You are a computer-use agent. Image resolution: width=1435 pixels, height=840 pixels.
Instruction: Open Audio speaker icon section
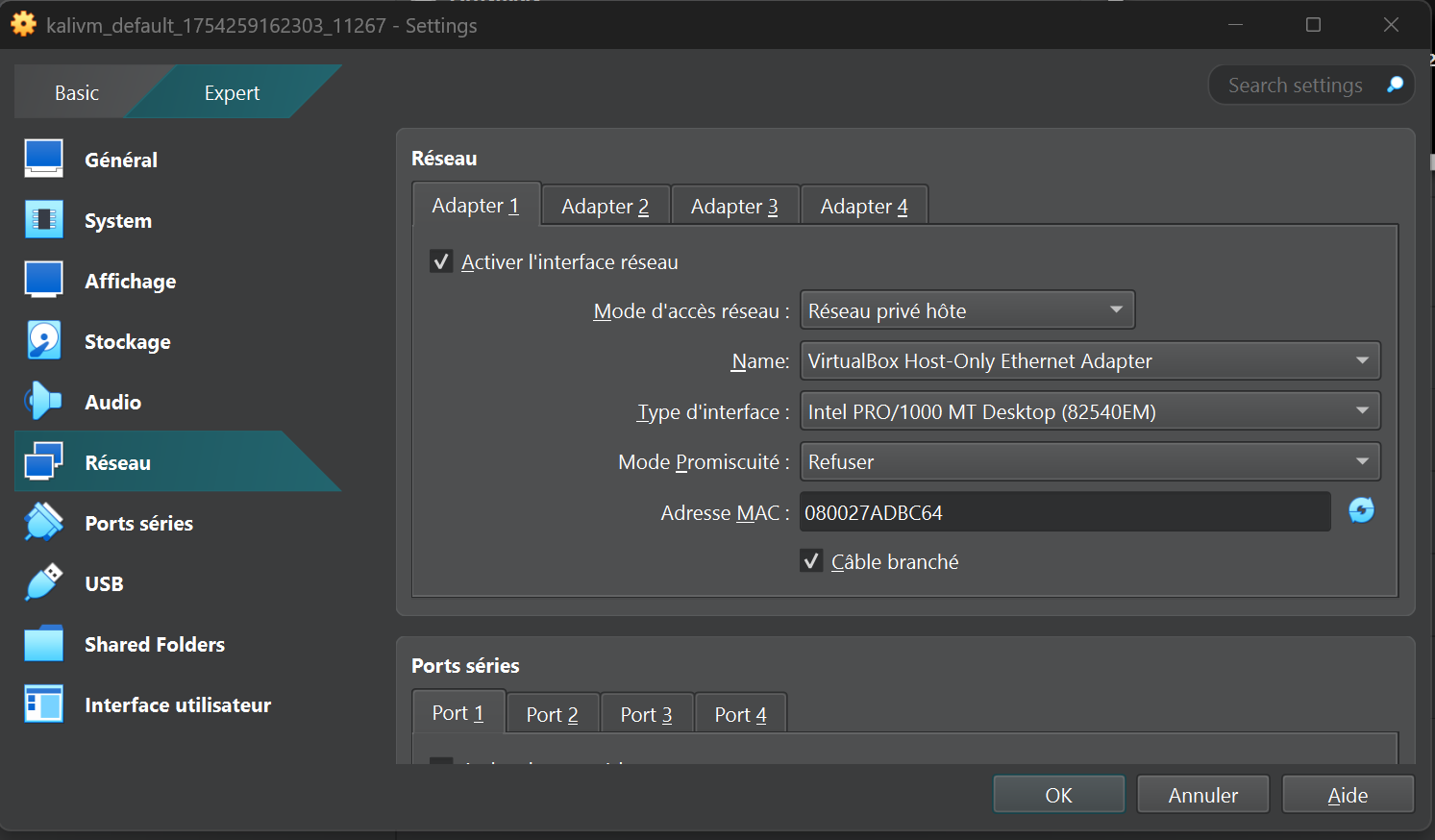pos(44,402)
